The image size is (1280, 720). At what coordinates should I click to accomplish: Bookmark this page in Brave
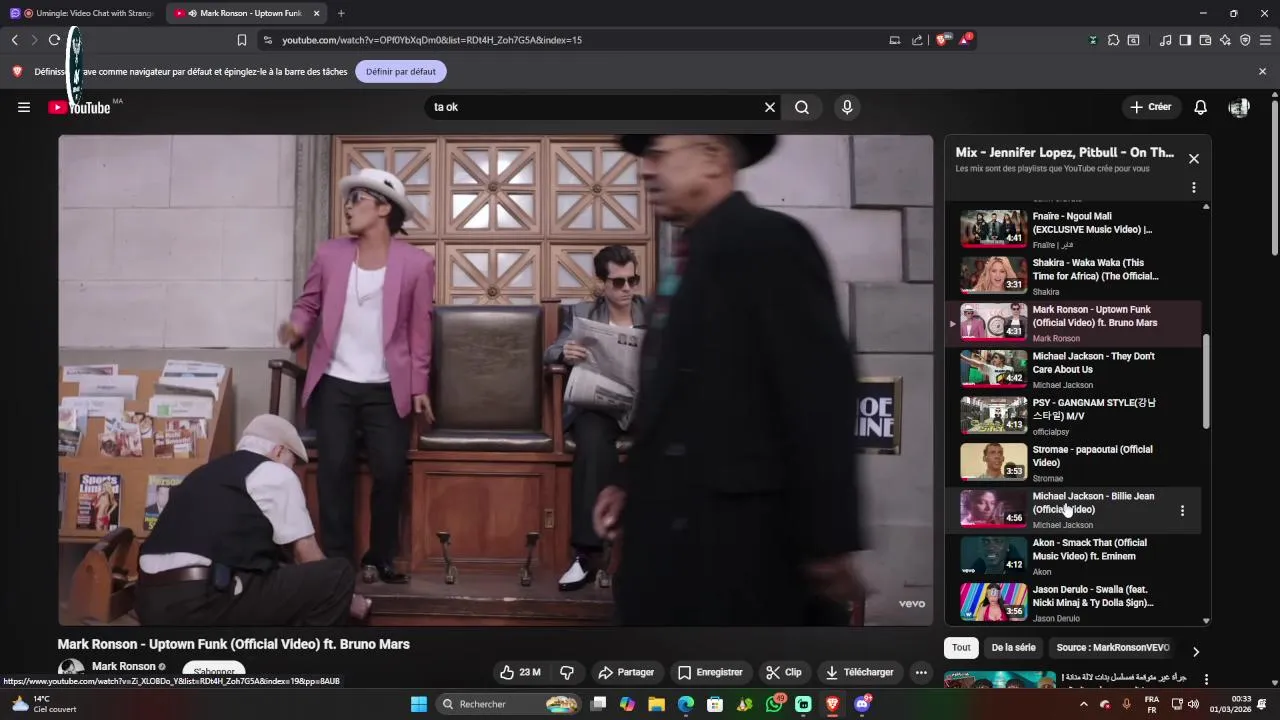pos(242,40)
